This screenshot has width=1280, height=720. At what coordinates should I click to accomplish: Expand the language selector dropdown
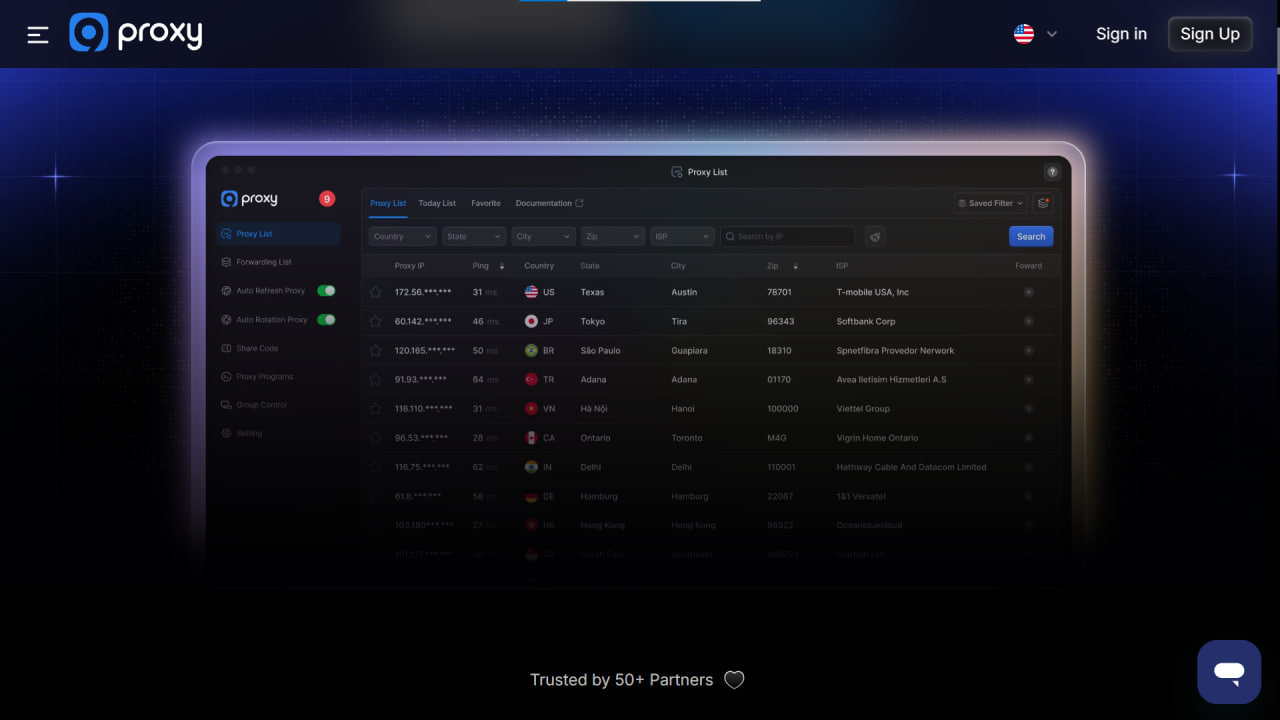pos(1035,34)
